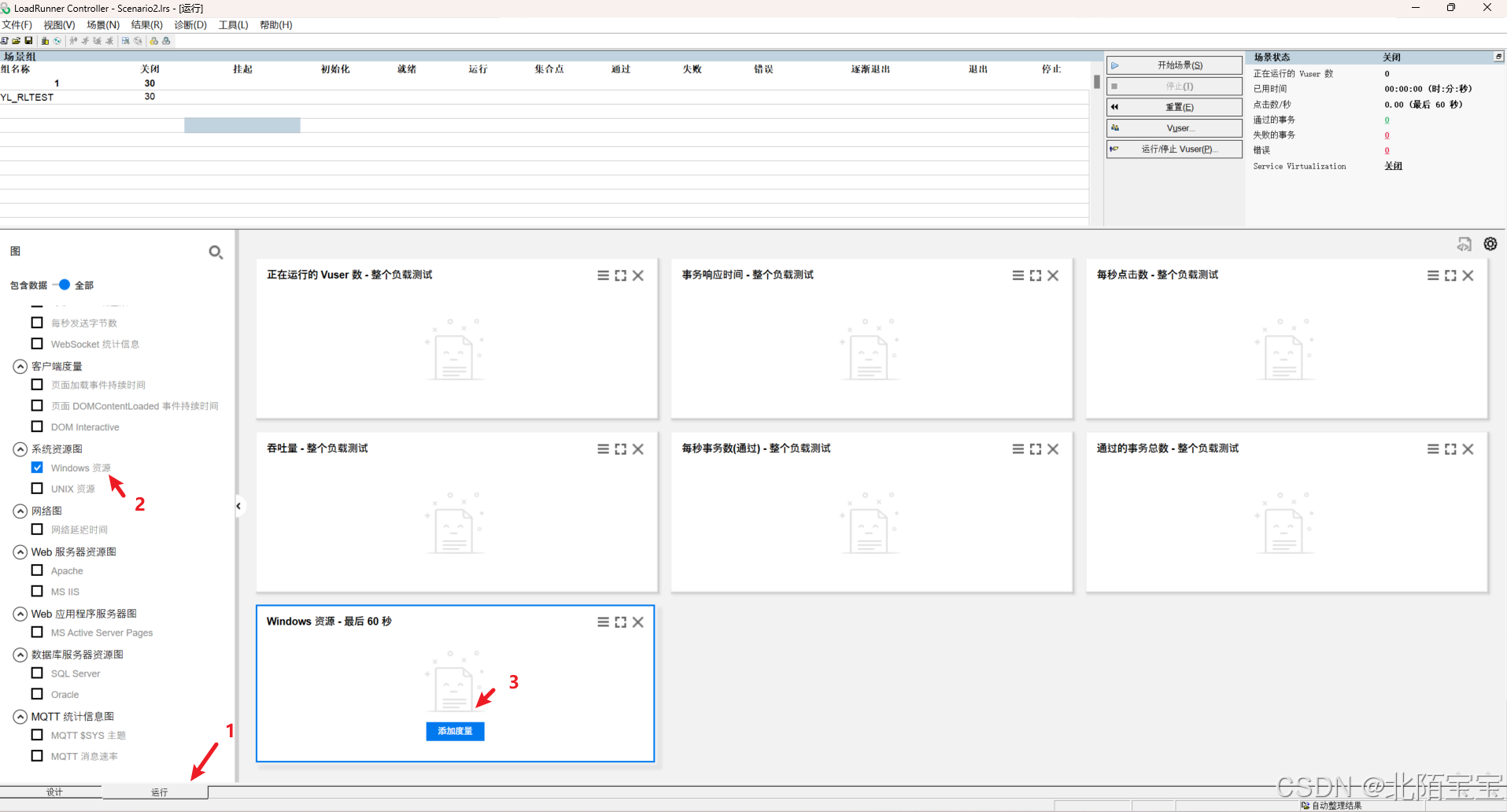Collapse the MQTT 统计信息图 section
Image resolution: width=1507 pixels, height=812 pixels.
point(20,716)
